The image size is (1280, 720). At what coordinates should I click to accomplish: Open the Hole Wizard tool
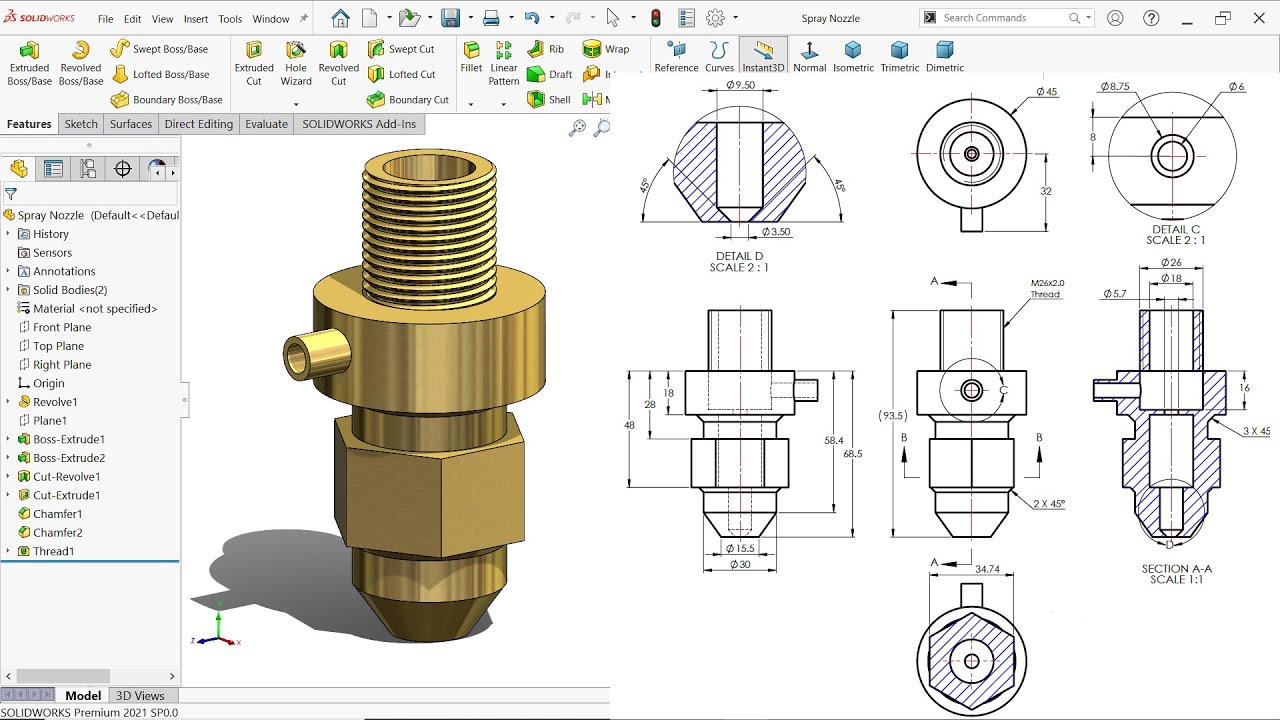coord(296,64)
